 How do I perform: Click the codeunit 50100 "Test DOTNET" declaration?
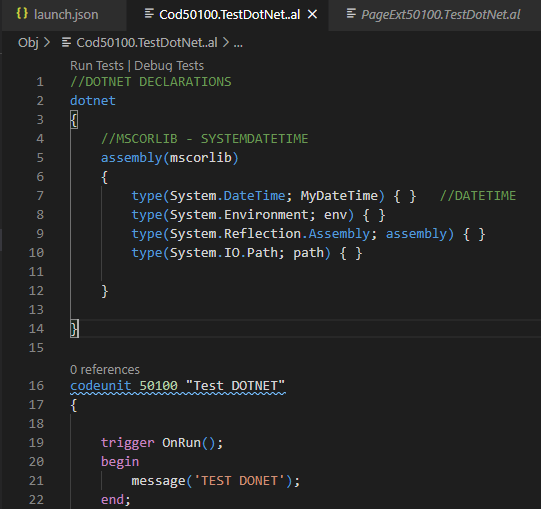pos(178,385)
